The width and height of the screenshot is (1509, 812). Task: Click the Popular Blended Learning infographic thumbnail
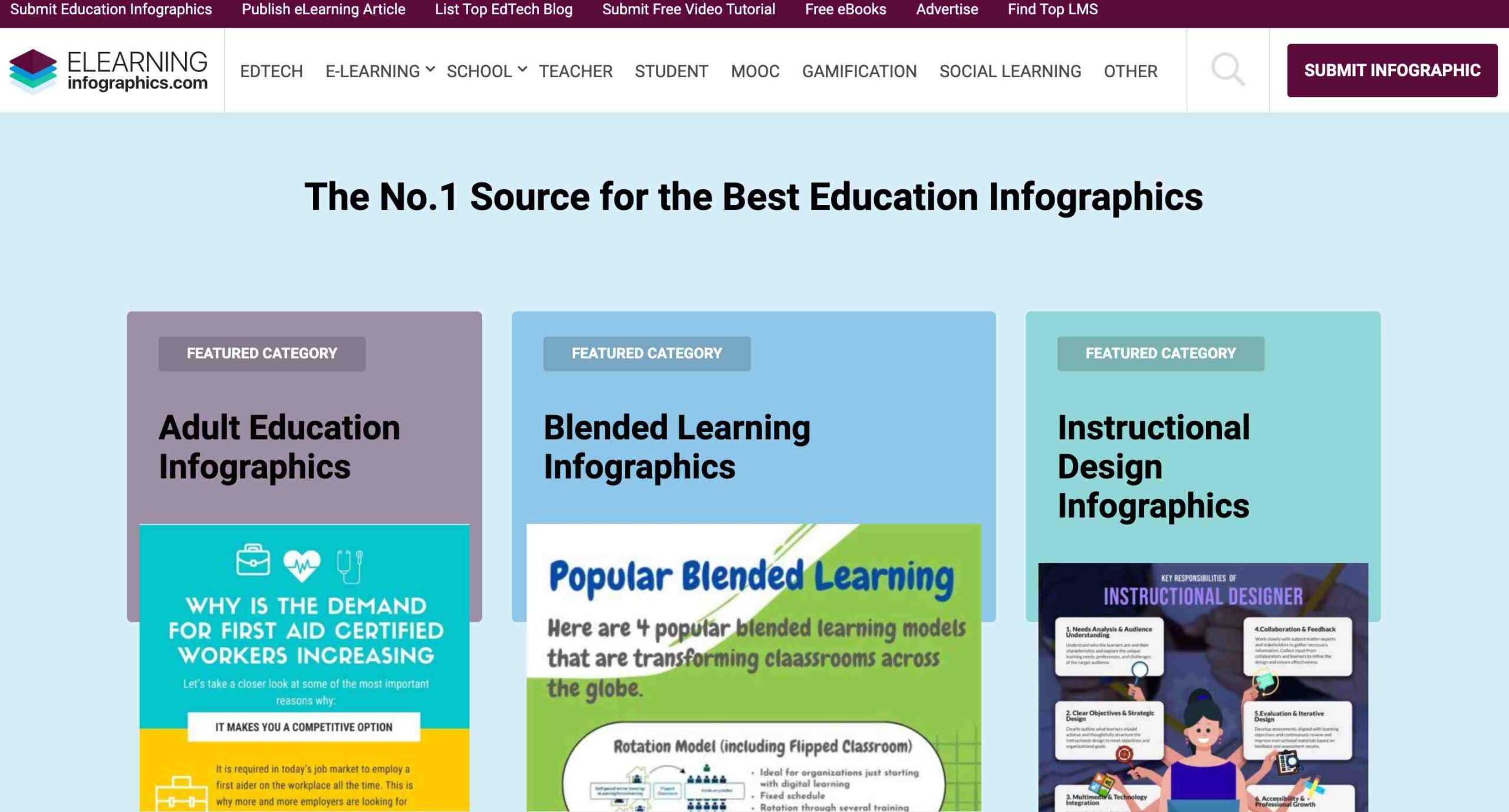click(753, 667)
